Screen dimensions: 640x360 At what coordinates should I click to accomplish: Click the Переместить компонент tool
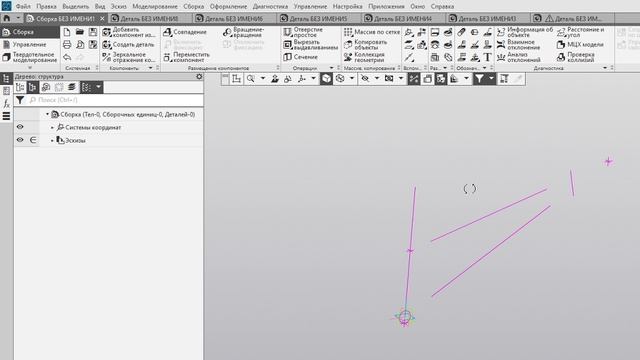coord(187,57)
